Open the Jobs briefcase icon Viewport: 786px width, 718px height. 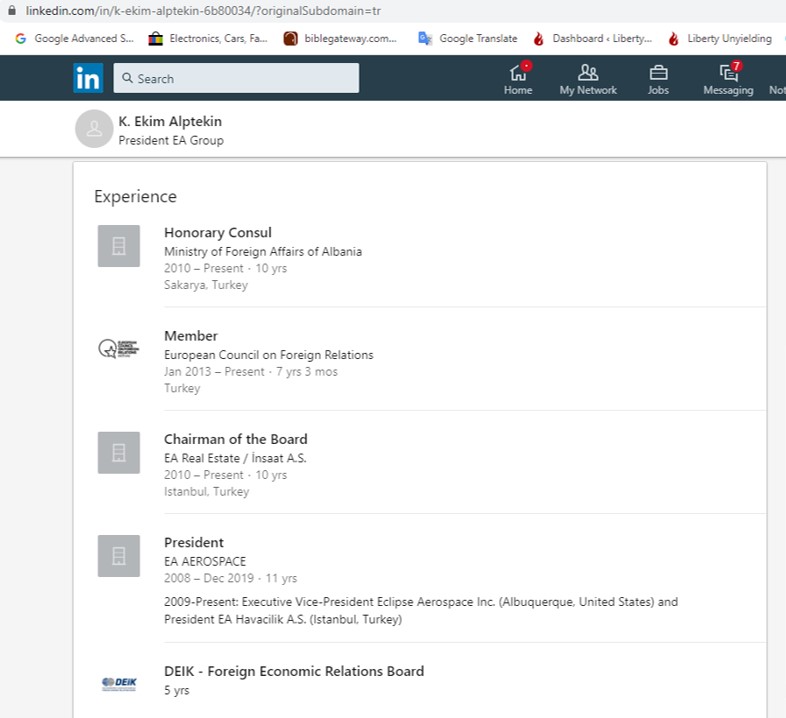click(658, 80)
